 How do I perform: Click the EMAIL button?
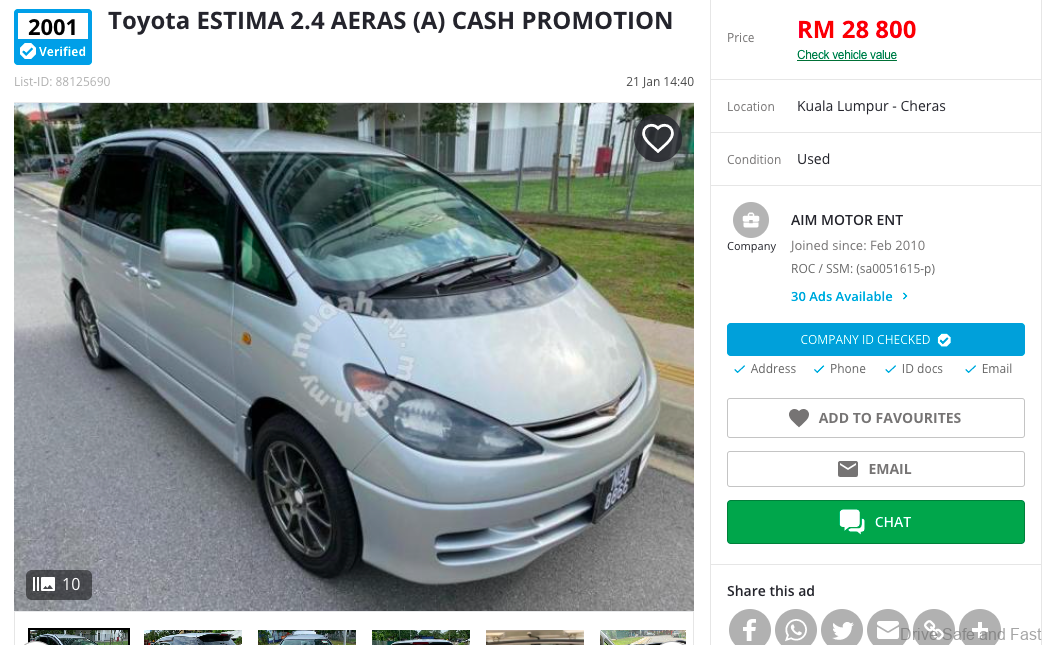875,469
